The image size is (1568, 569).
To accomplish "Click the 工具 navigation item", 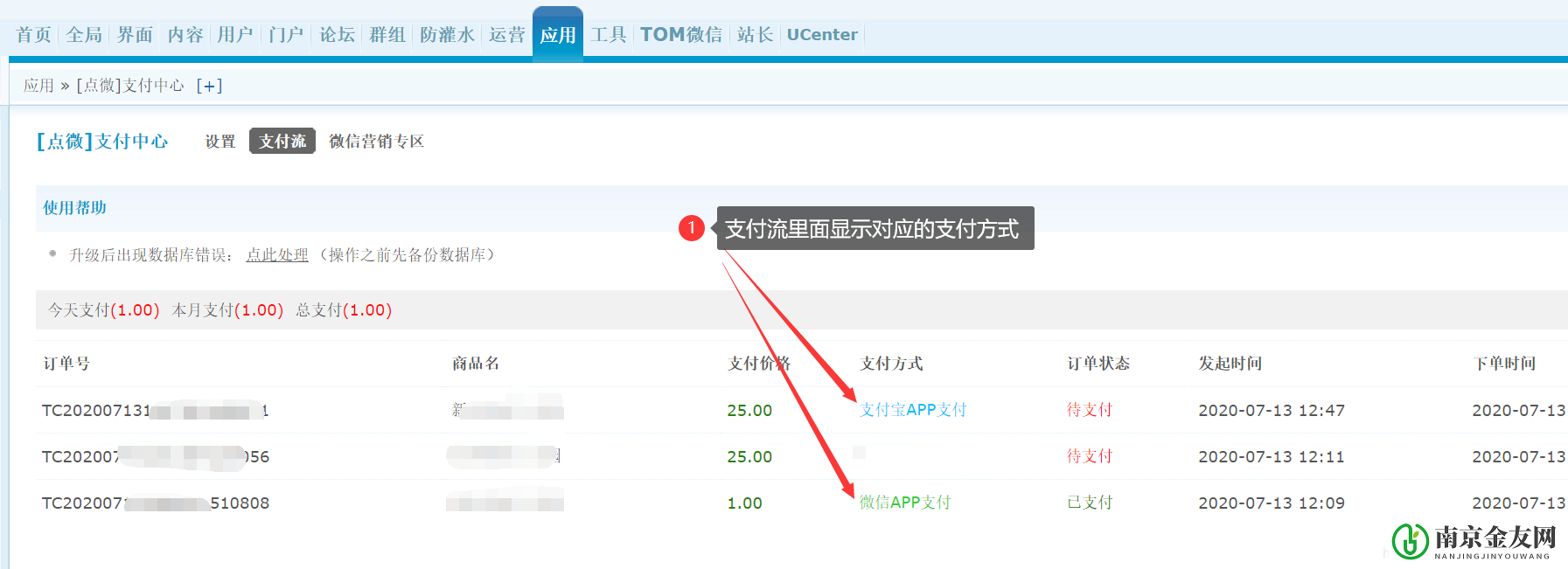I will (x=609, y=35).
